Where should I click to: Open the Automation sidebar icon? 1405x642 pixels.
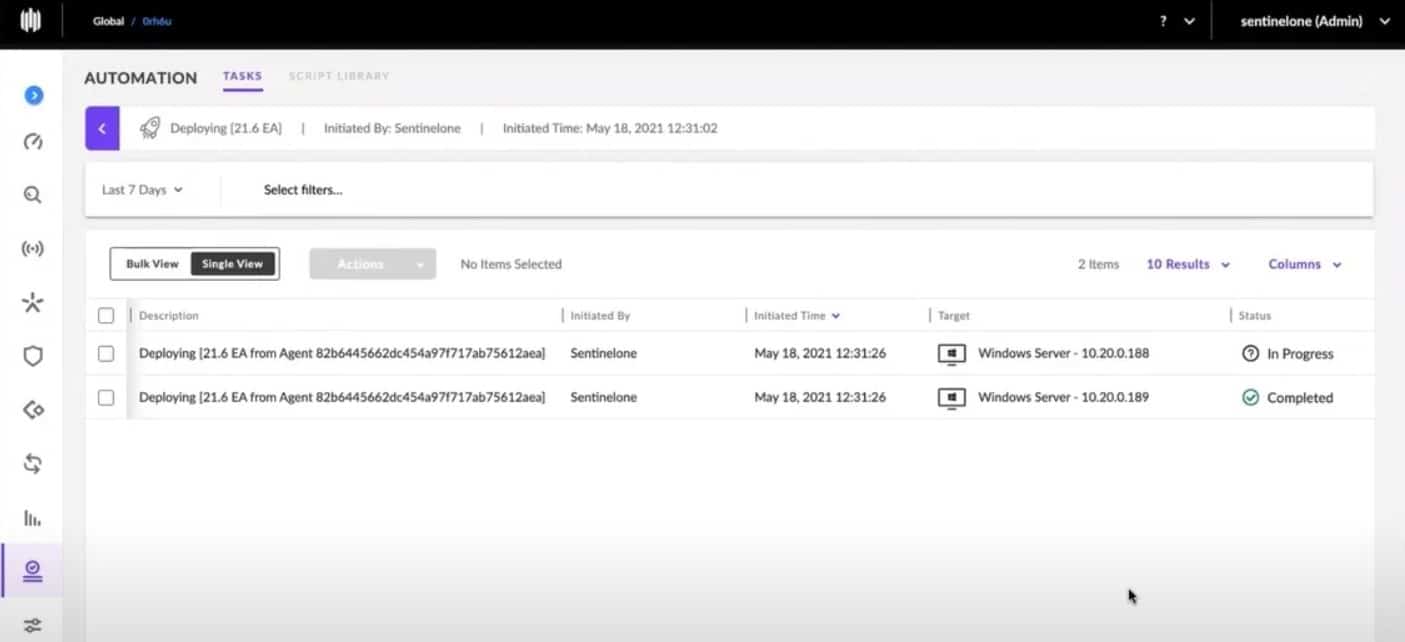(33, 571)
